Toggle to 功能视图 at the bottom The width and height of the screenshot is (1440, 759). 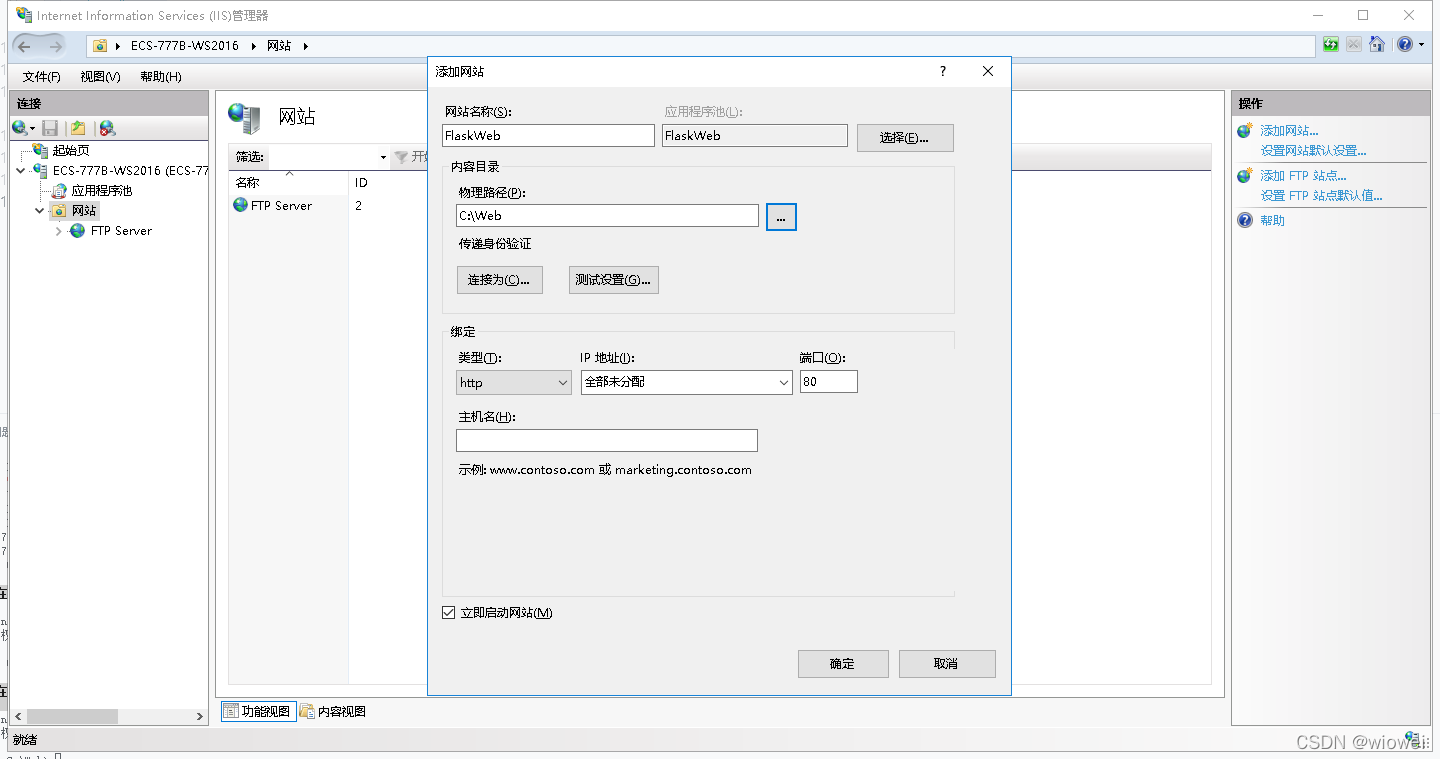(x=257, y=710)
